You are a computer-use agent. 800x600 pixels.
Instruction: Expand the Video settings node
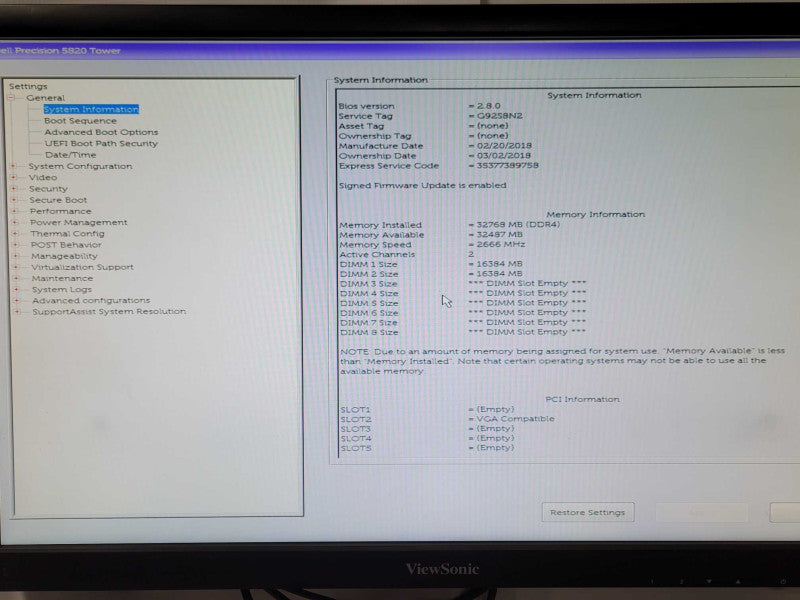[14, 177]
